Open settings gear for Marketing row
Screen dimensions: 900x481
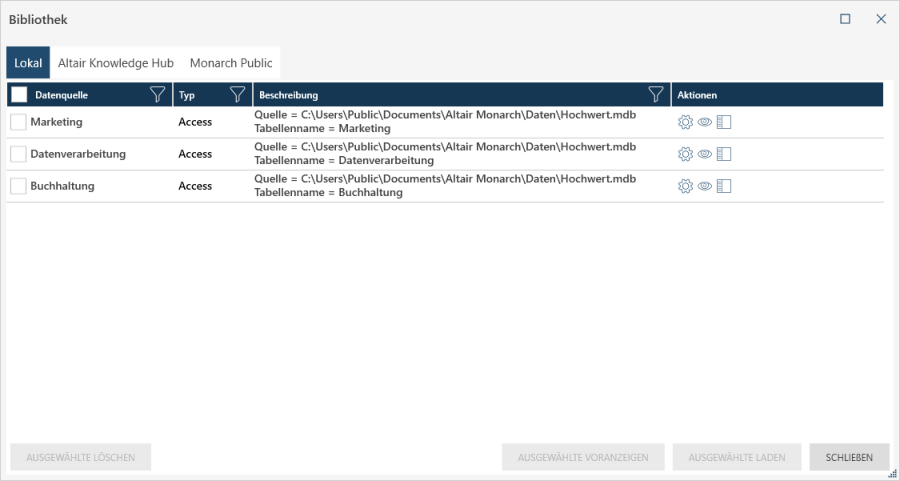(x=685, y=122)
